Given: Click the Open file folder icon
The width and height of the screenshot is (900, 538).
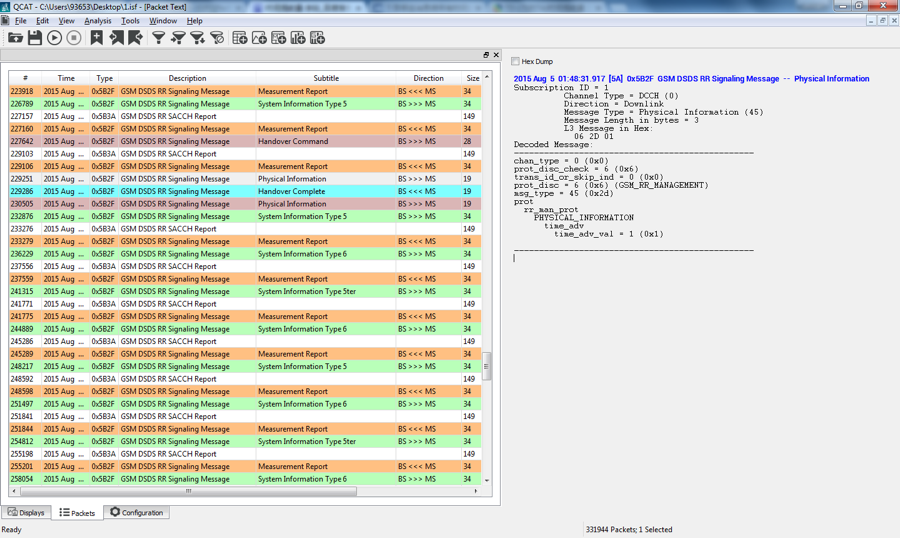Looking at the screenshot, I should pyautogui.click(x=15, y=38).
